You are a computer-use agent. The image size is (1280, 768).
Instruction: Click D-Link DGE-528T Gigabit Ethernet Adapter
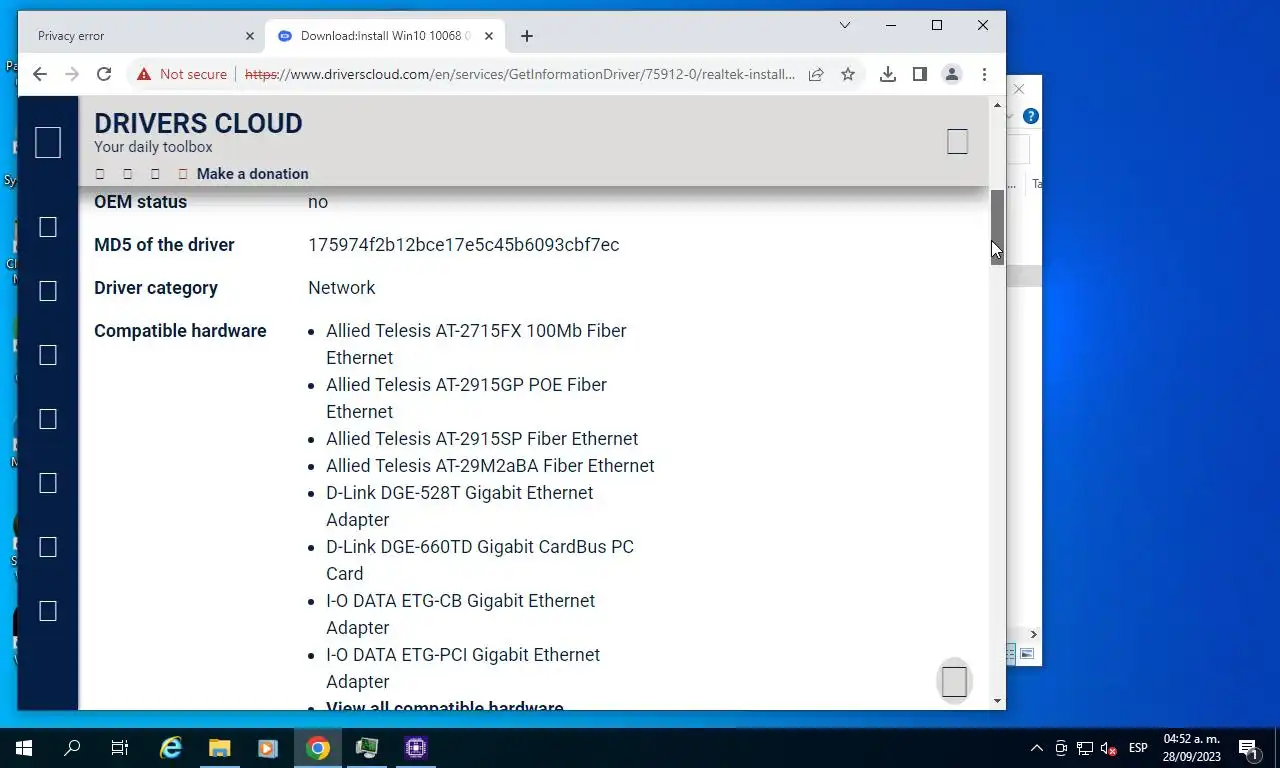[x=459, y=506]
